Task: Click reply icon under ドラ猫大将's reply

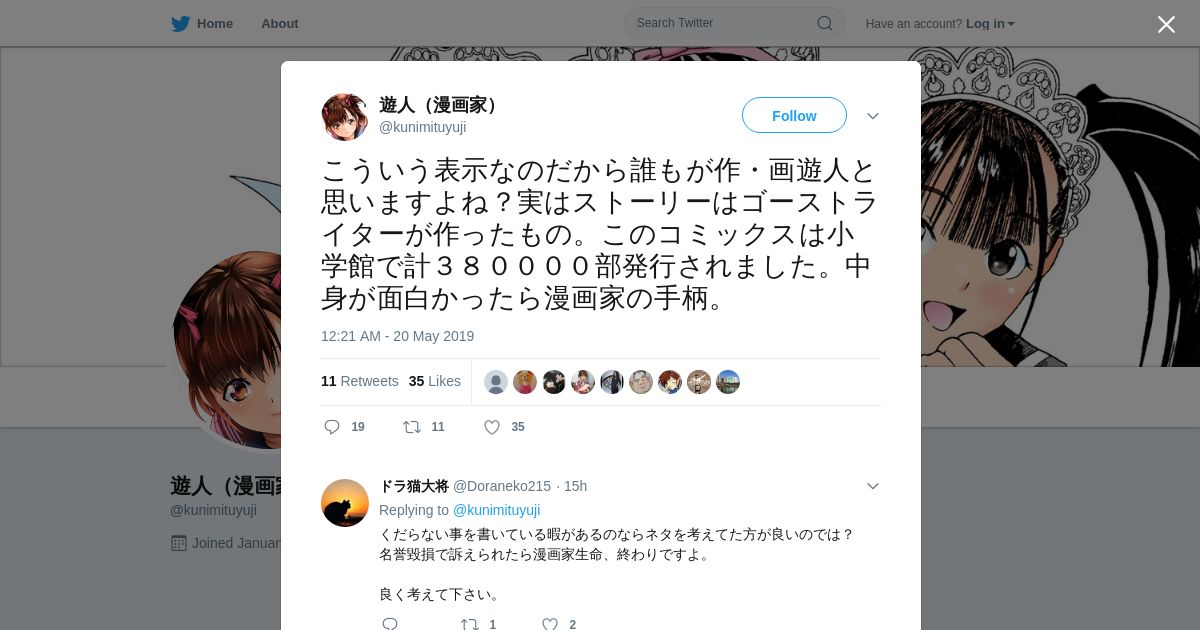Action: (x=390, y=624)
